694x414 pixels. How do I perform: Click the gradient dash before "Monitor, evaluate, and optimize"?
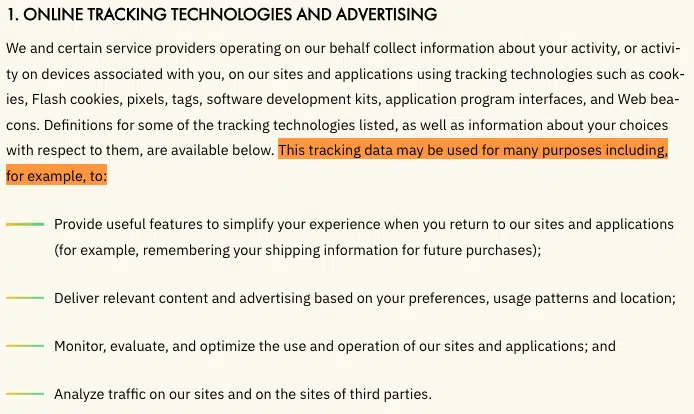25,346
